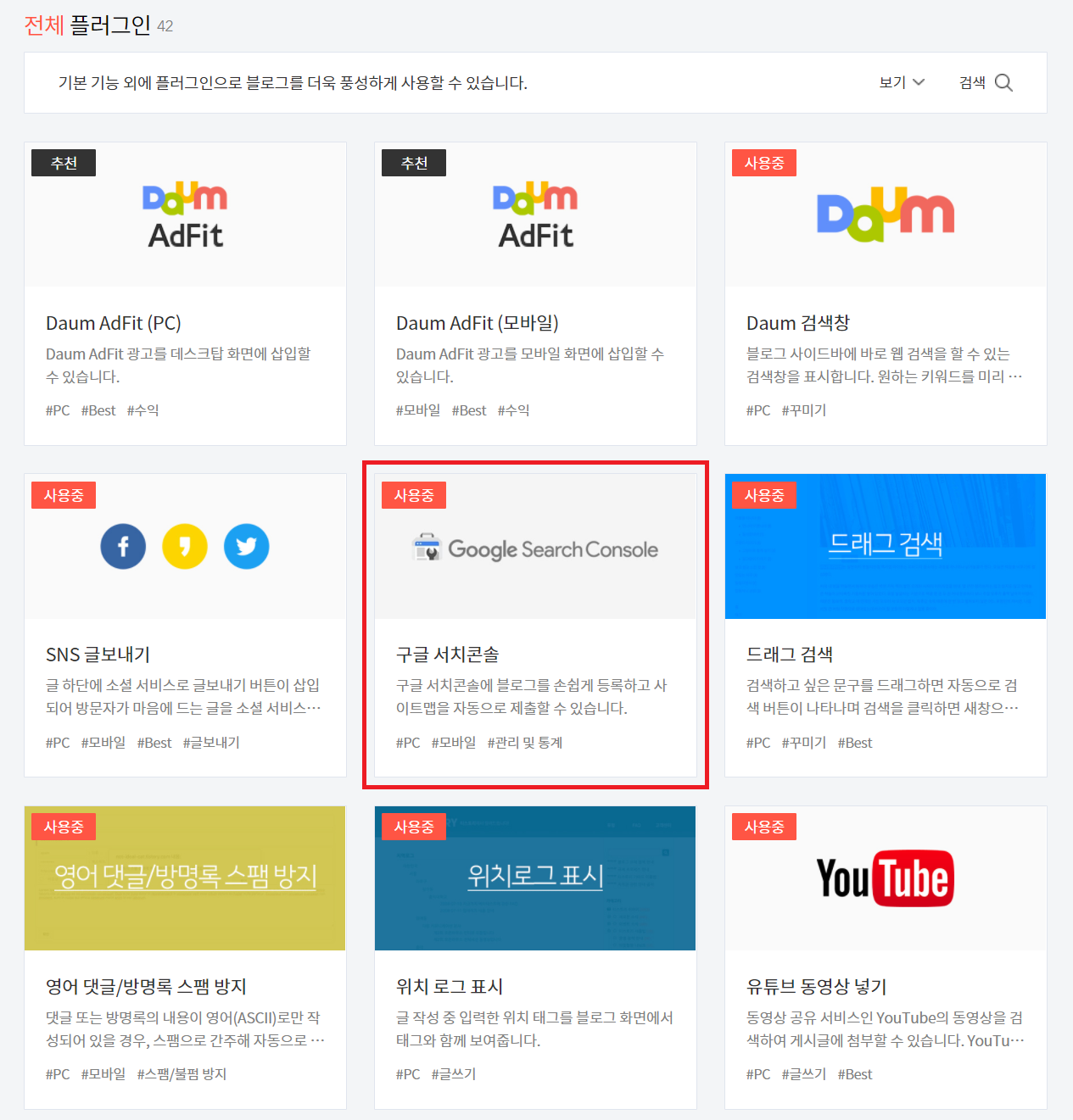Click #Best tag under 드래그 검색

tap(855, 743)
